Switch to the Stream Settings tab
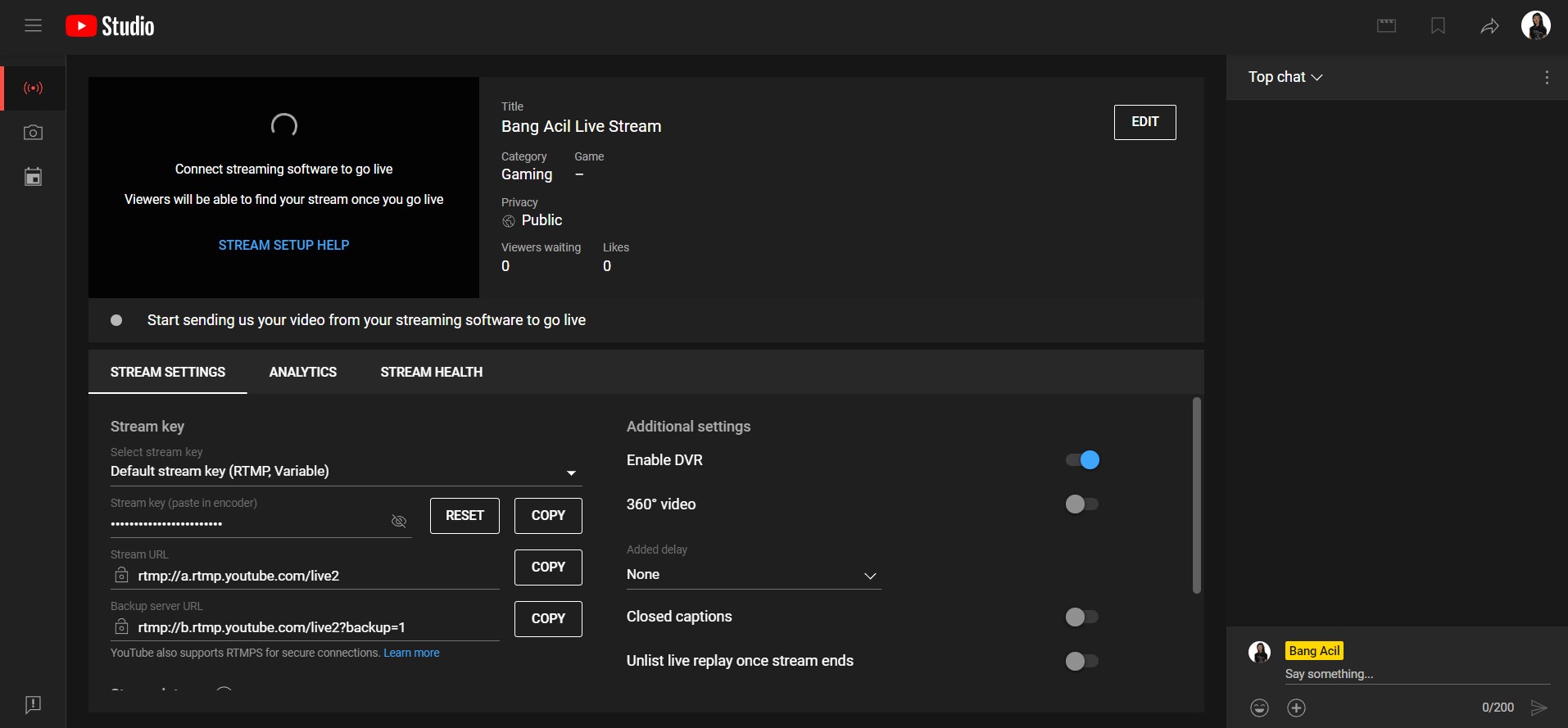 click(167, 372)
